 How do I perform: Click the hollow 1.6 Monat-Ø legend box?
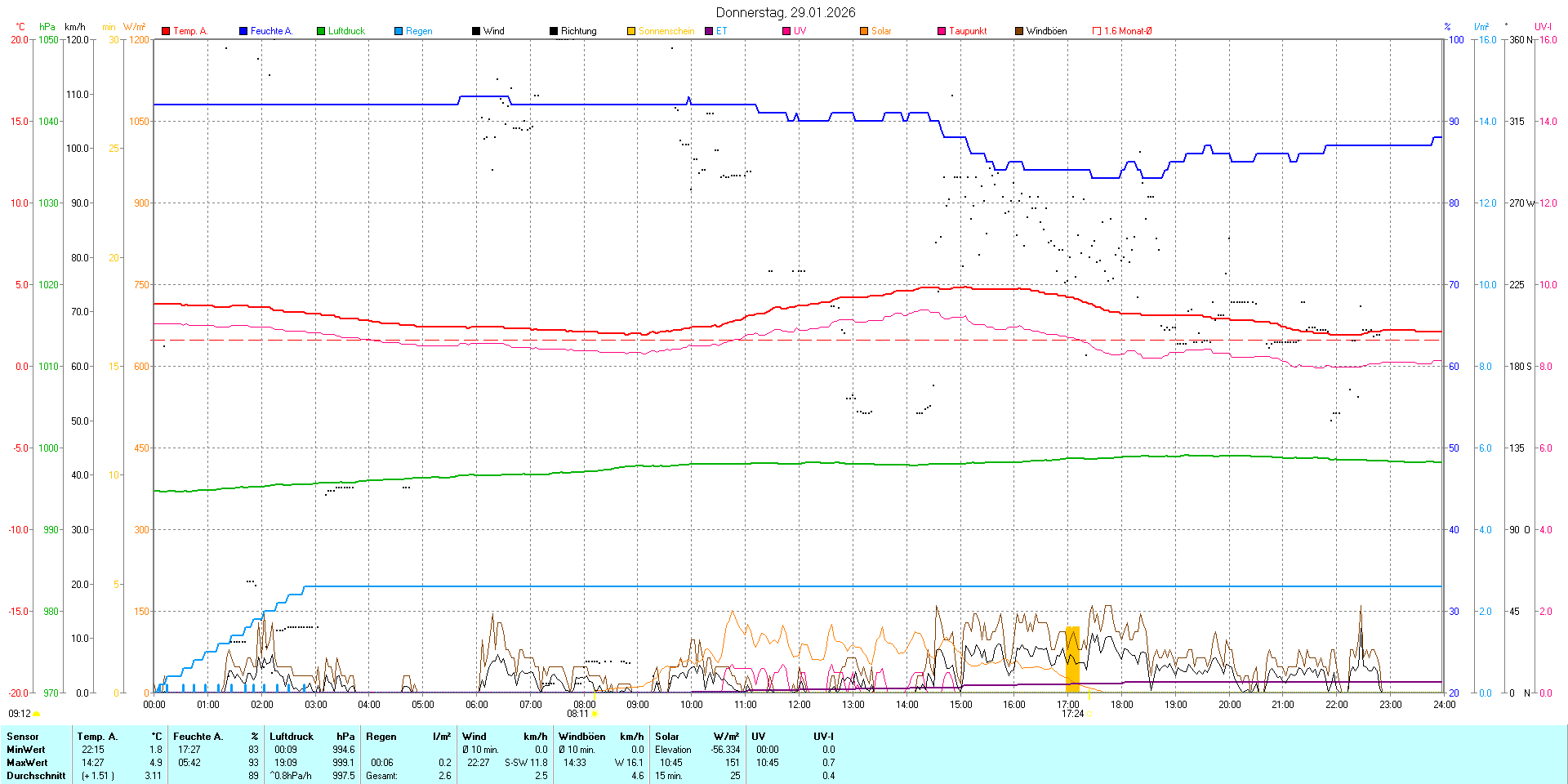(1097, 31)
